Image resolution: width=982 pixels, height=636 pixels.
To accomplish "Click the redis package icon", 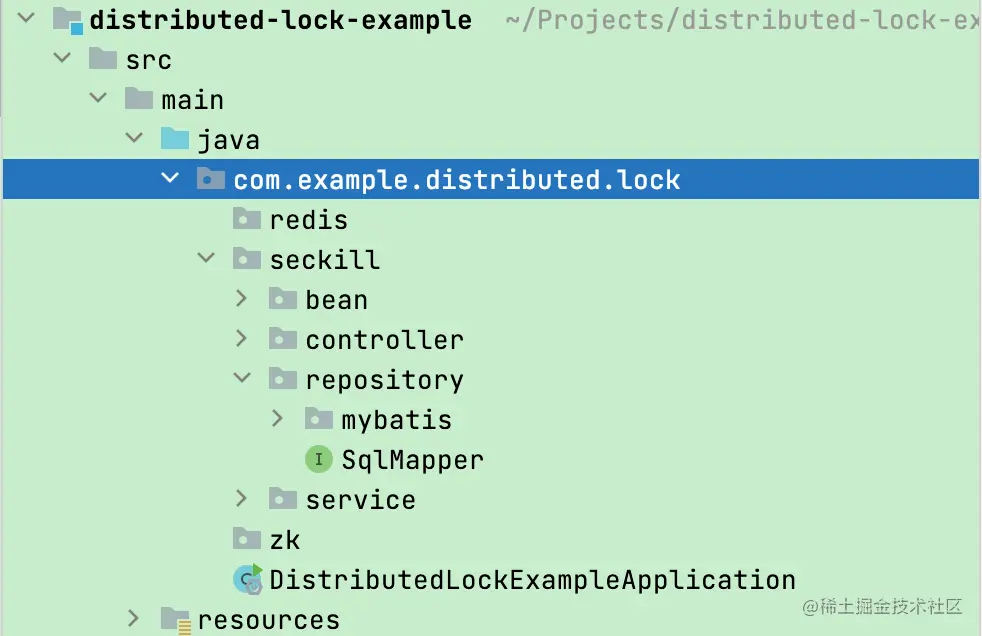I will click(247, 219).
